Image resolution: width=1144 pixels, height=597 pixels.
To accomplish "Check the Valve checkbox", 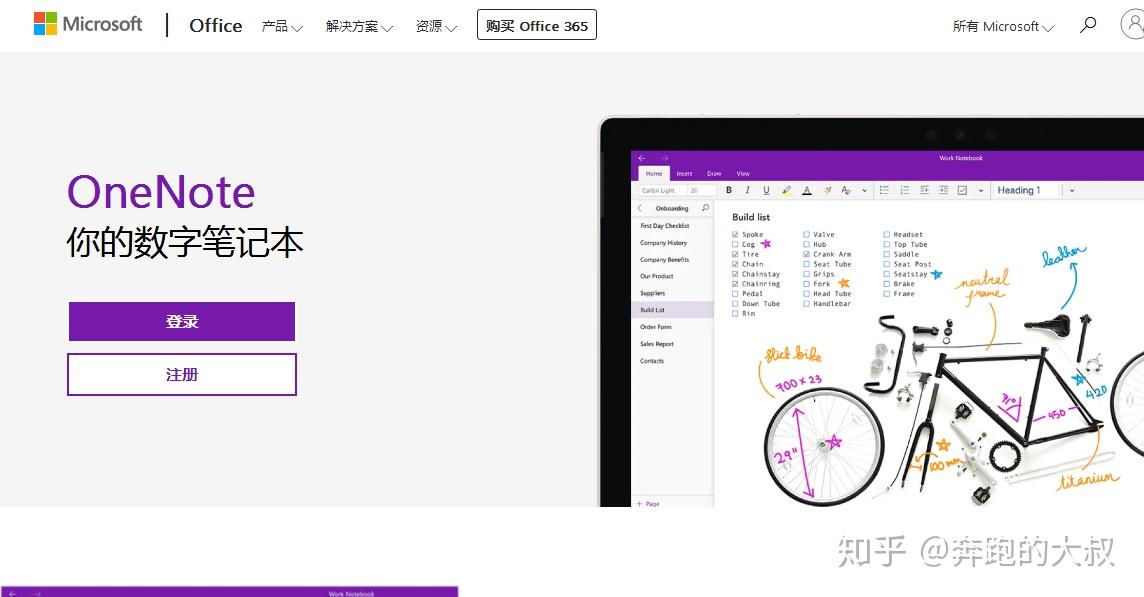I will [x=807, y=234].
